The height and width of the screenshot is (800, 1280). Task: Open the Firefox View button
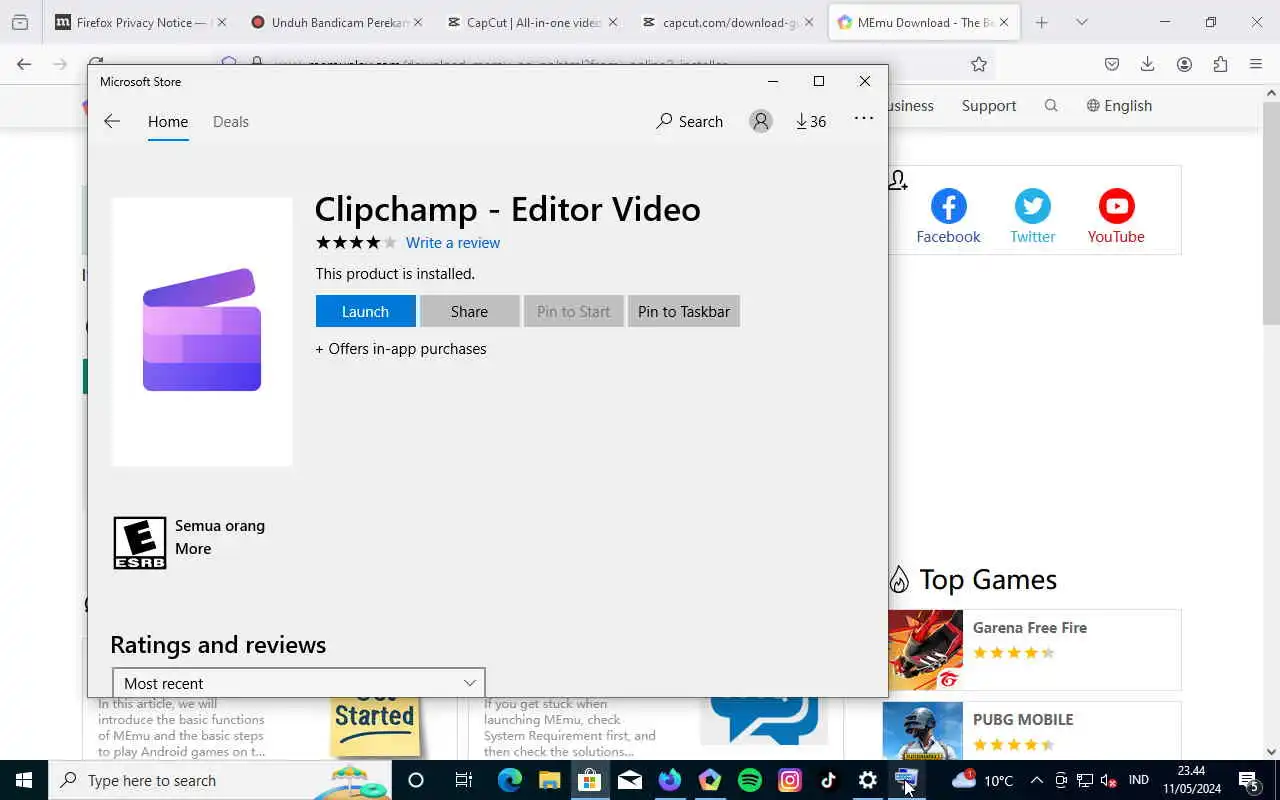click(20, 22)
